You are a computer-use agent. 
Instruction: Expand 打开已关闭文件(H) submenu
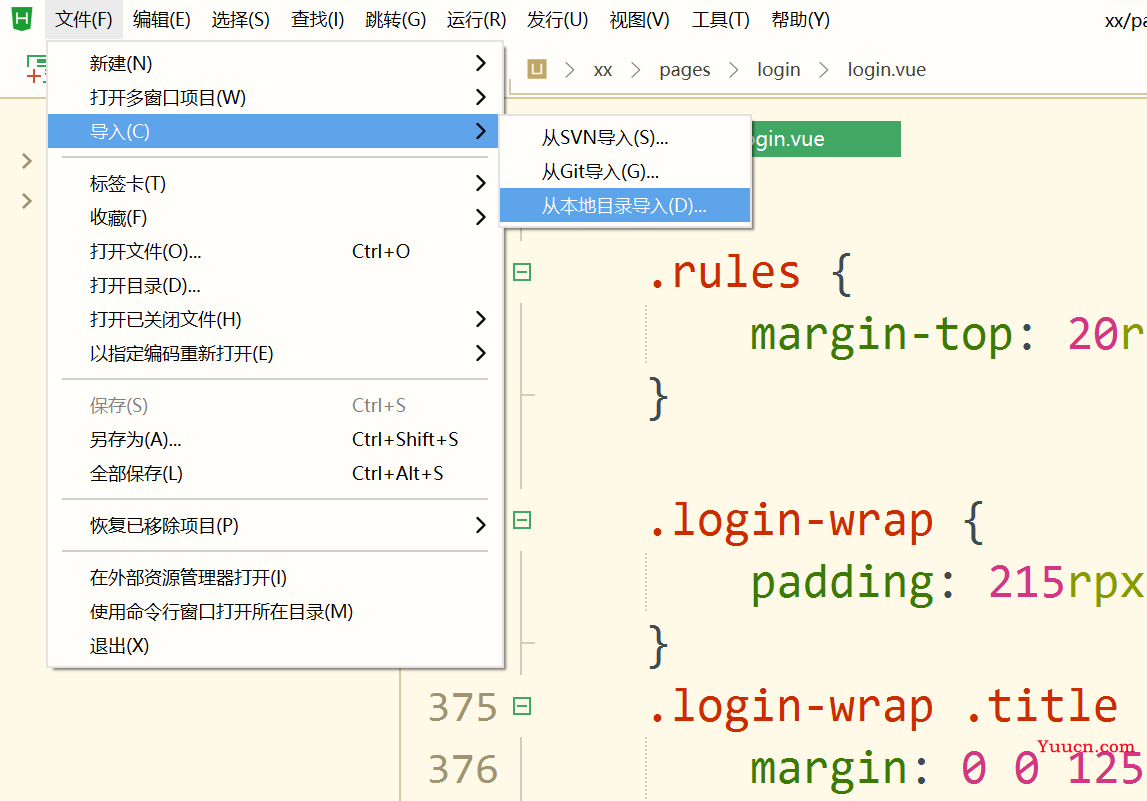pyautogui.click(x=274, y=320)
